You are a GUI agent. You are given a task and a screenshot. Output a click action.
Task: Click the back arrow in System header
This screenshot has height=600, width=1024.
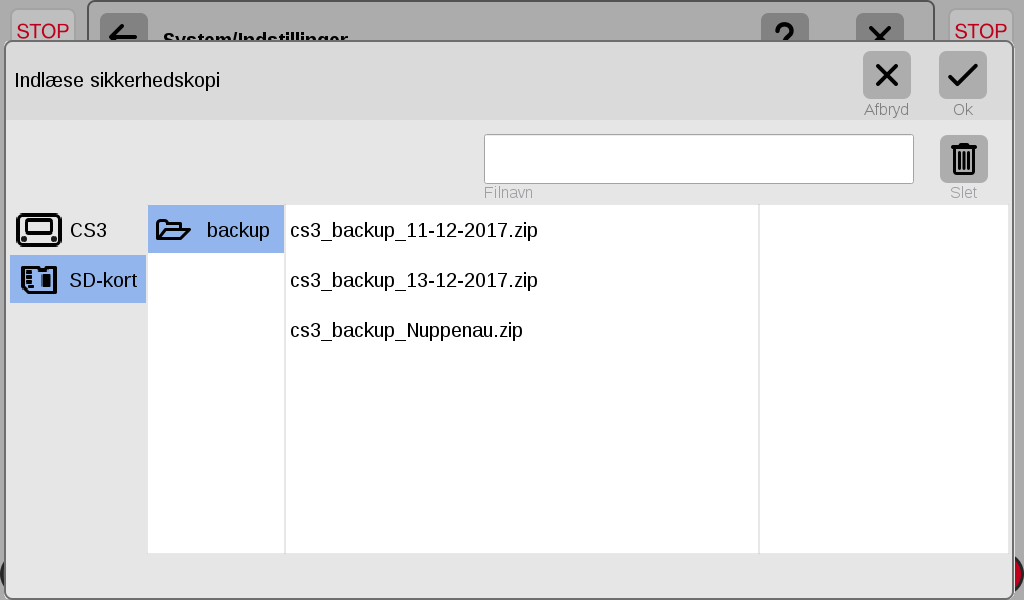point(123,28)
